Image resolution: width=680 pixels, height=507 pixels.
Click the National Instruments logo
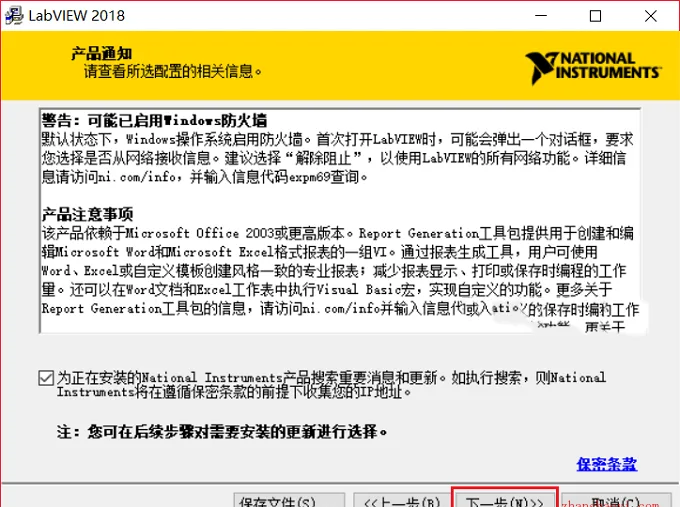tap(593, 68)
